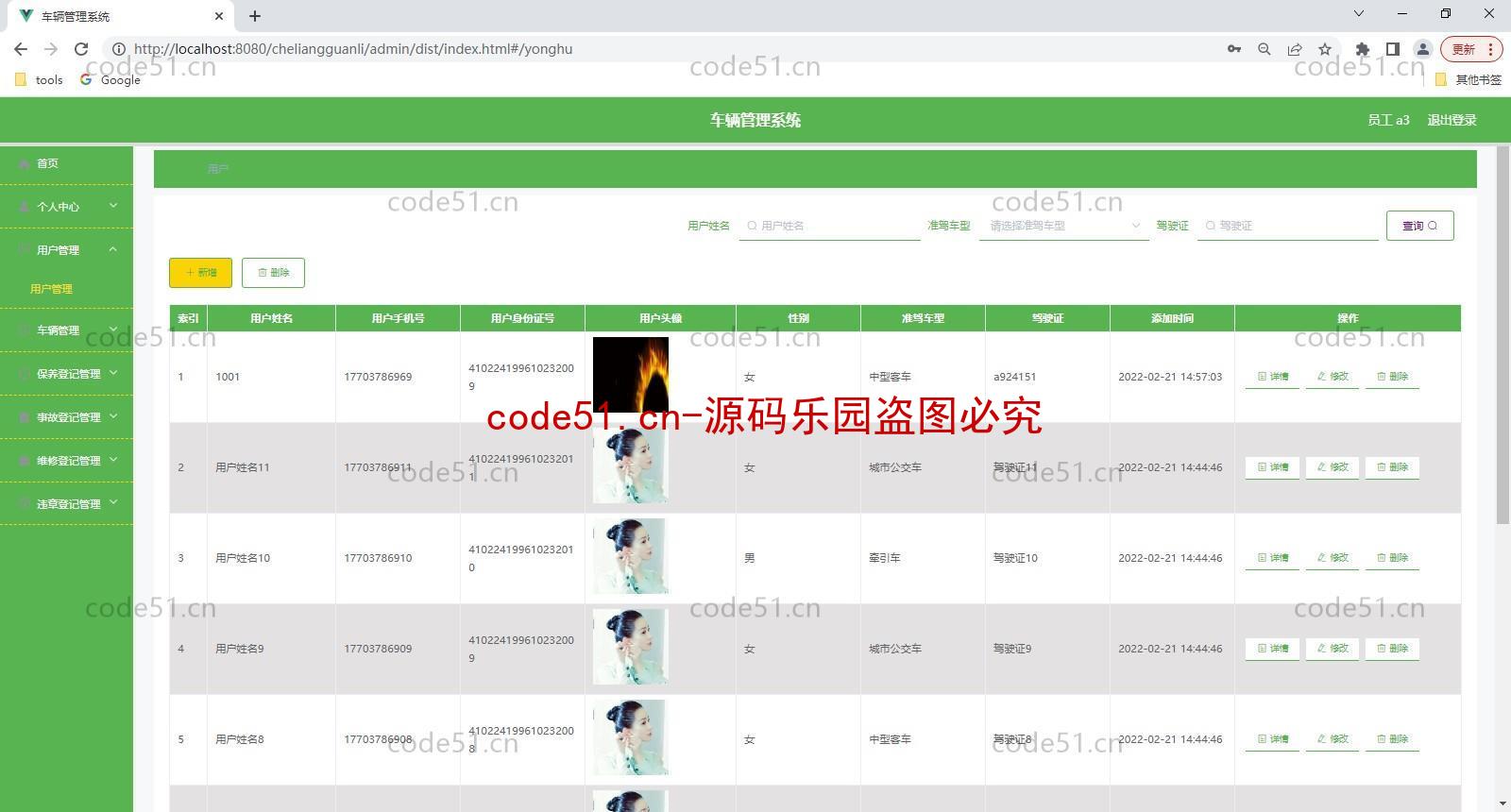Click 删除 for 用户姓名10

(x=1392, y=558)
